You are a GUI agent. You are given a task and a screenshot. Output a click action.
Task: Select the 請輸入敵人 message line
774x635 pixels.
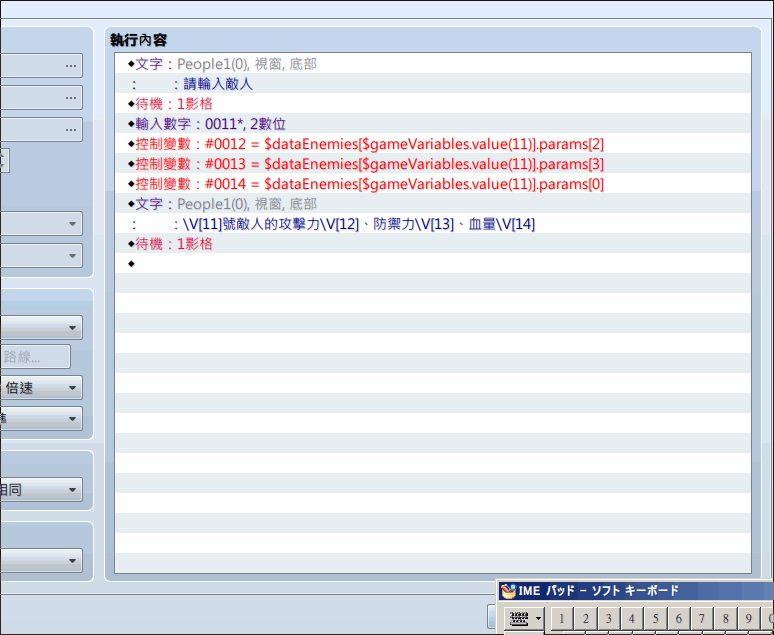[433, 84]
